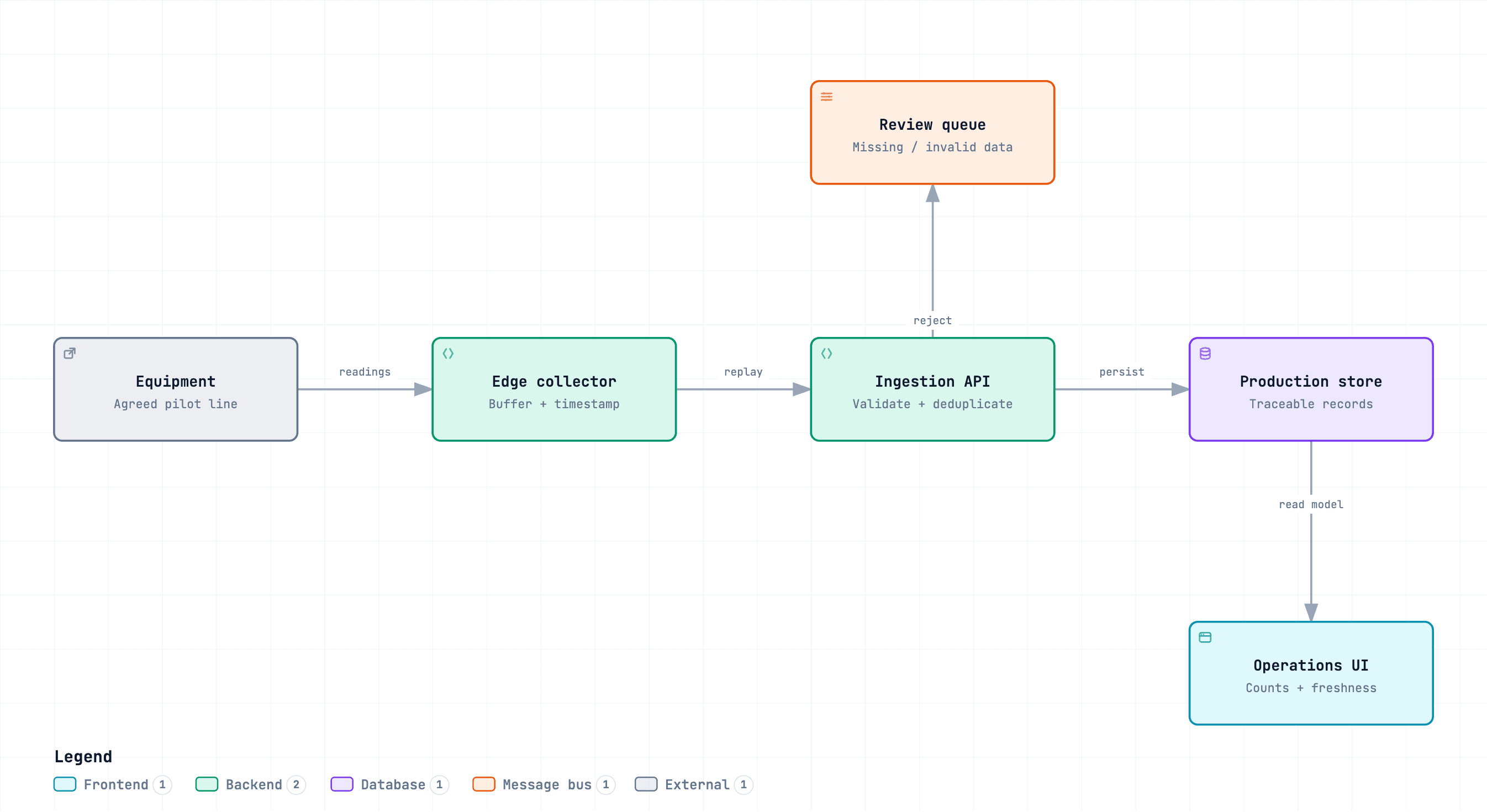Image resolution: width=1487 pixels, height=812 pixels.
Task: Click the 'readings' edge label
Action: coord(365,372)
